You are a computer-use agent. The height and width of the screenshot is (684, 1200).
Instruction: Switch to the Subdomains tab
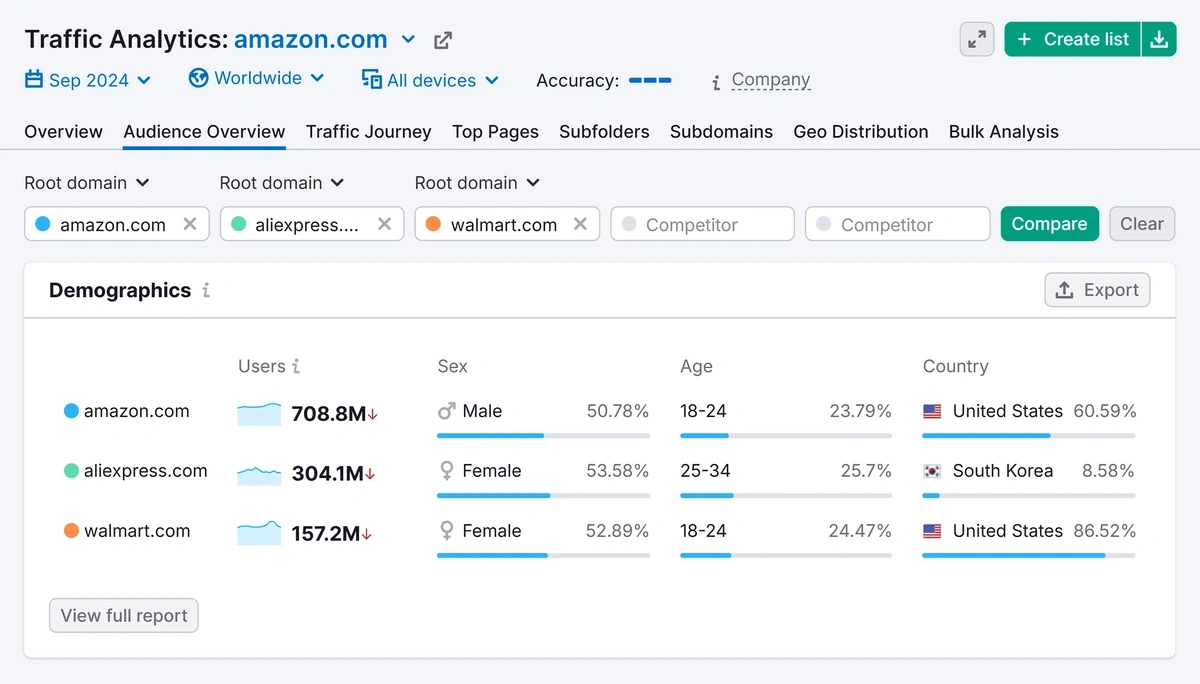tap(721, 132)
